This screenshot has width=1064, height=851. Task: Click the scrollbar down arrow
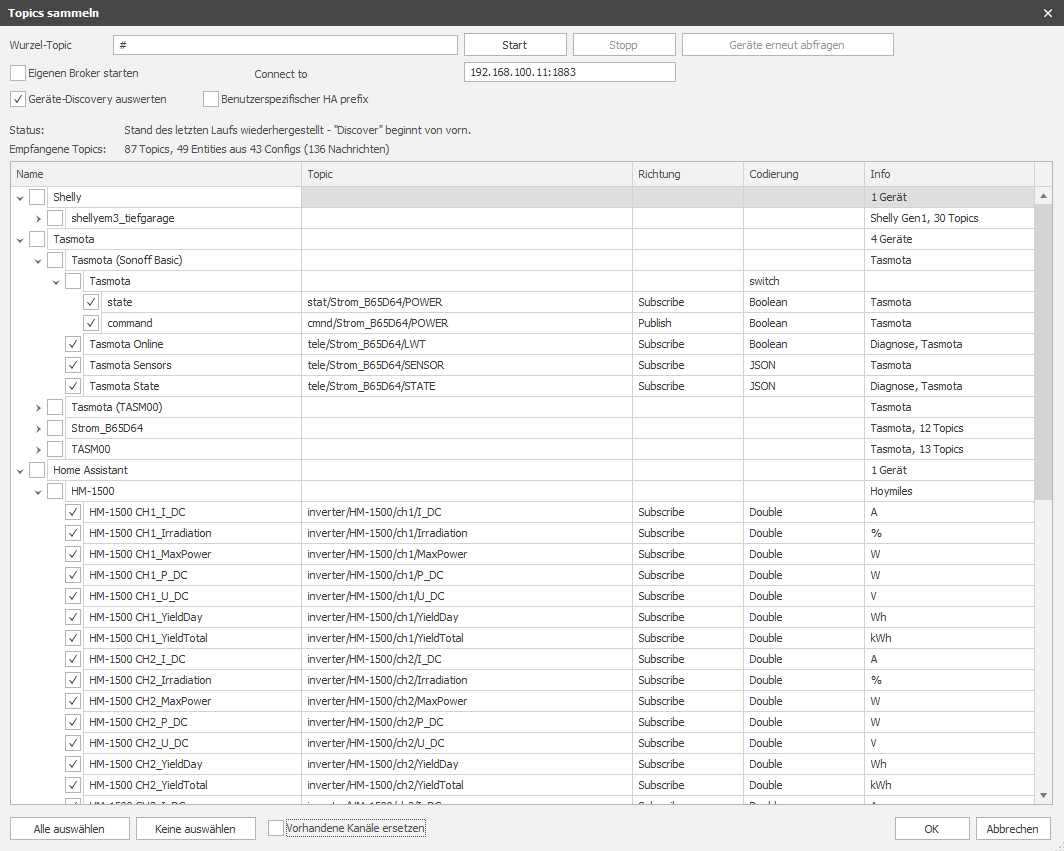(1043, 795)
